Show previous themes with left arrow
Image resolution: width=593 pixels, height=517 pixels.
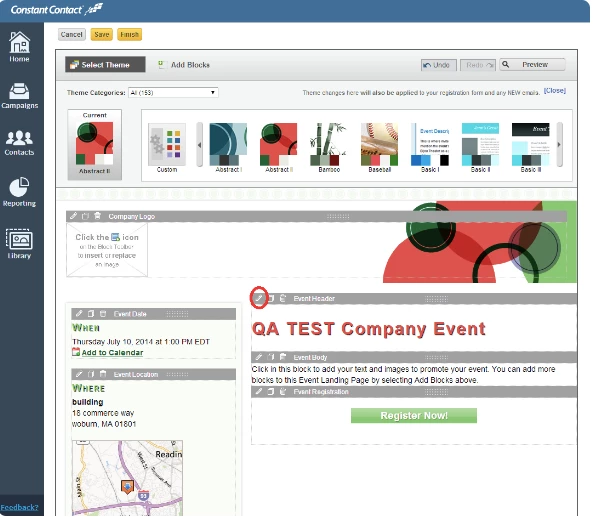coord(199,144)
